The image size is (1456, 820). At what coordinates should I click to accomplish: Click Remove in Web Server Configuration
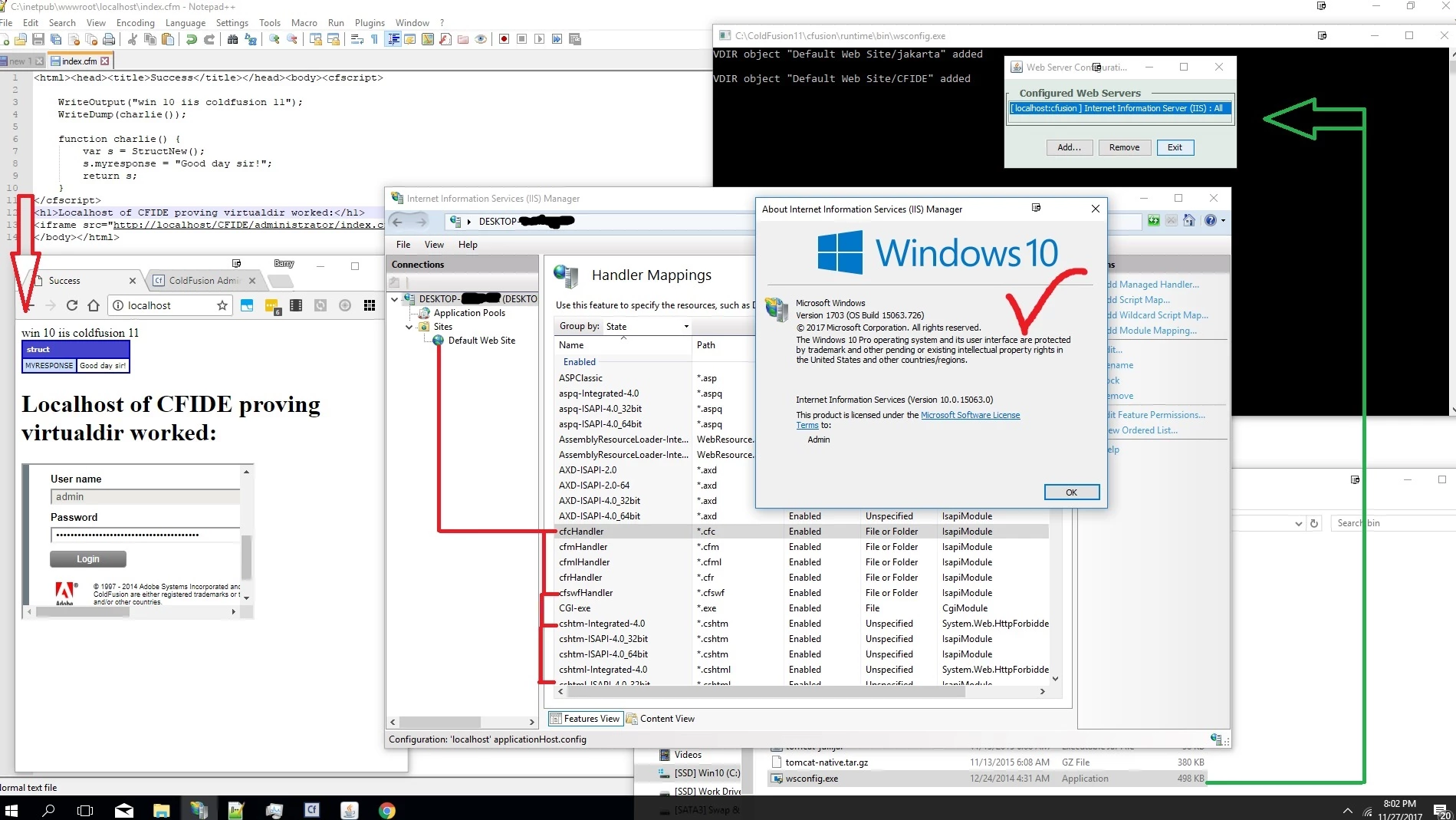[1124, 147]
